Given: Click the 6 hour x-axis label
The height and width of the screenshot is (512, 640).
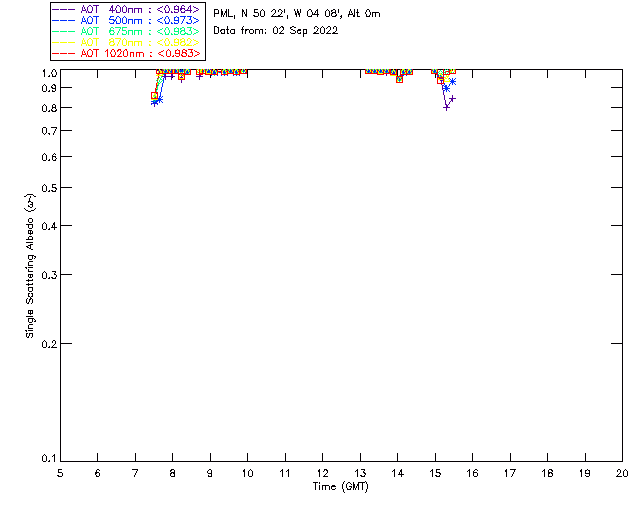Looking at the screenshot, I should click(98, 473).
